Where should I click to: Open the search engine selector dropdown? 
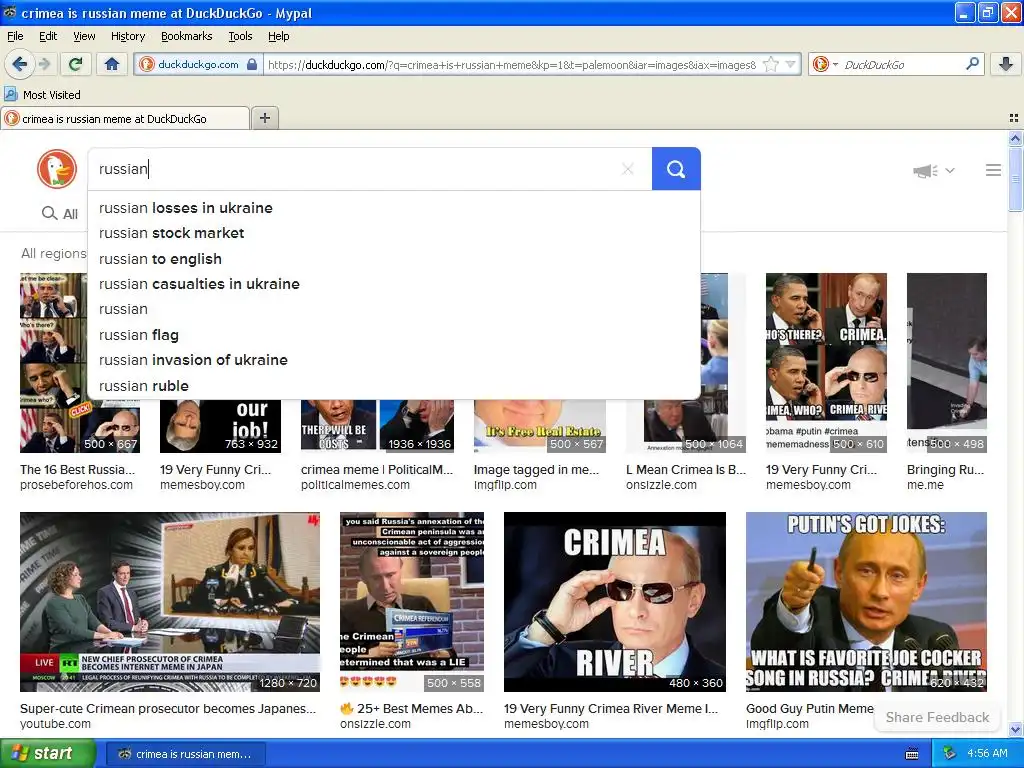(825, 64)
